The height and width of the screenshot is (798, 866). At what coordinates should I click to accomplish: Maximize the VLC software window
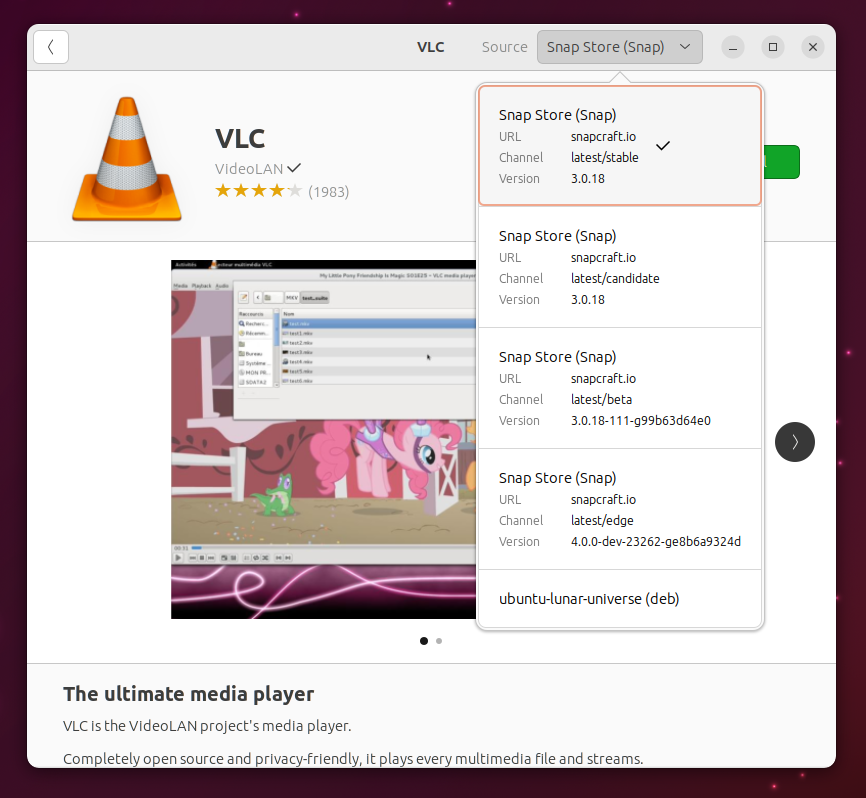point(773,47)
